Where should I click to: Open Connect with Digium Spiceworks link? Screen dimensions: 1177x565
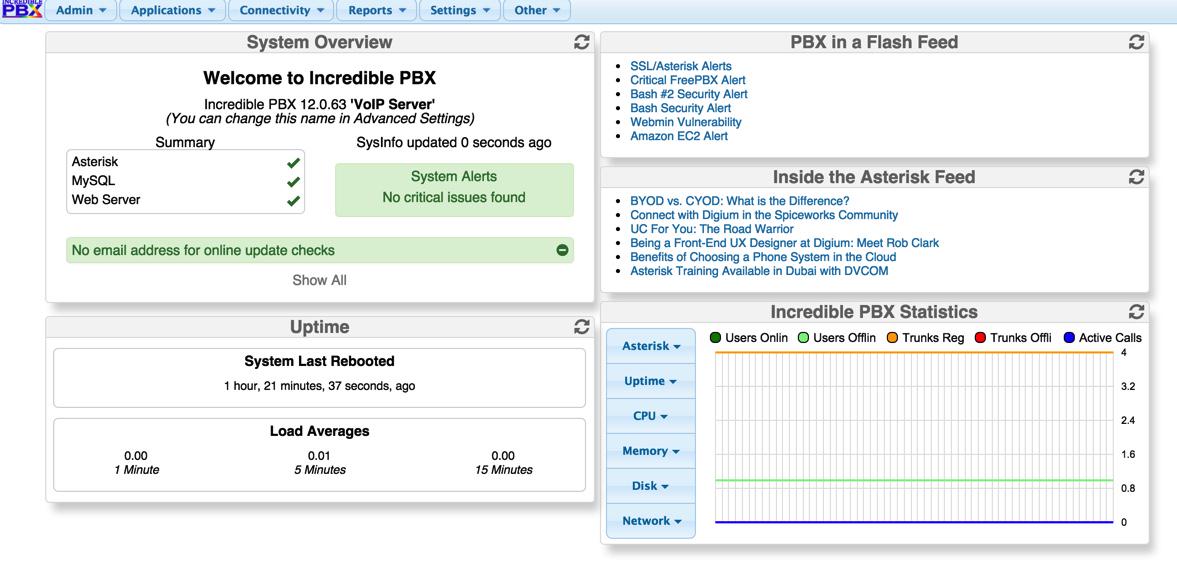(x=764, y=215)
